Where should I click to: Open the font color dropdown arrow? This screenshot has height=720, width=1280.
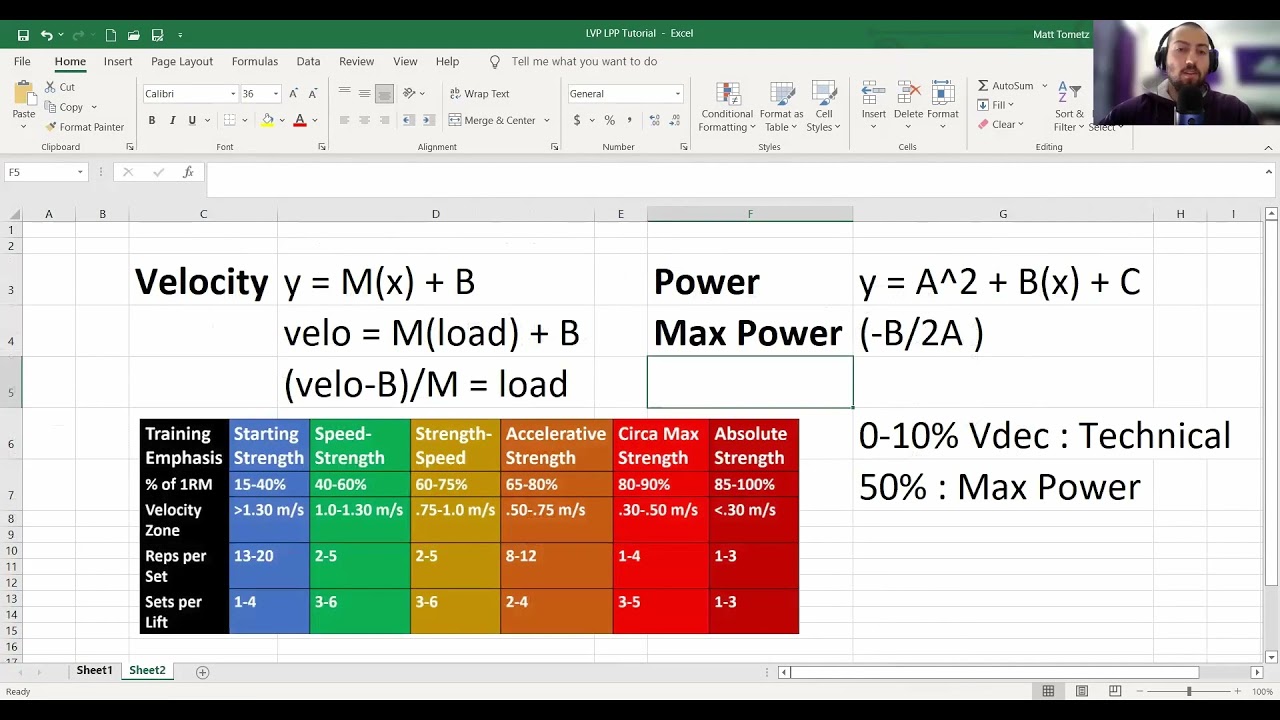click(314, 120)
